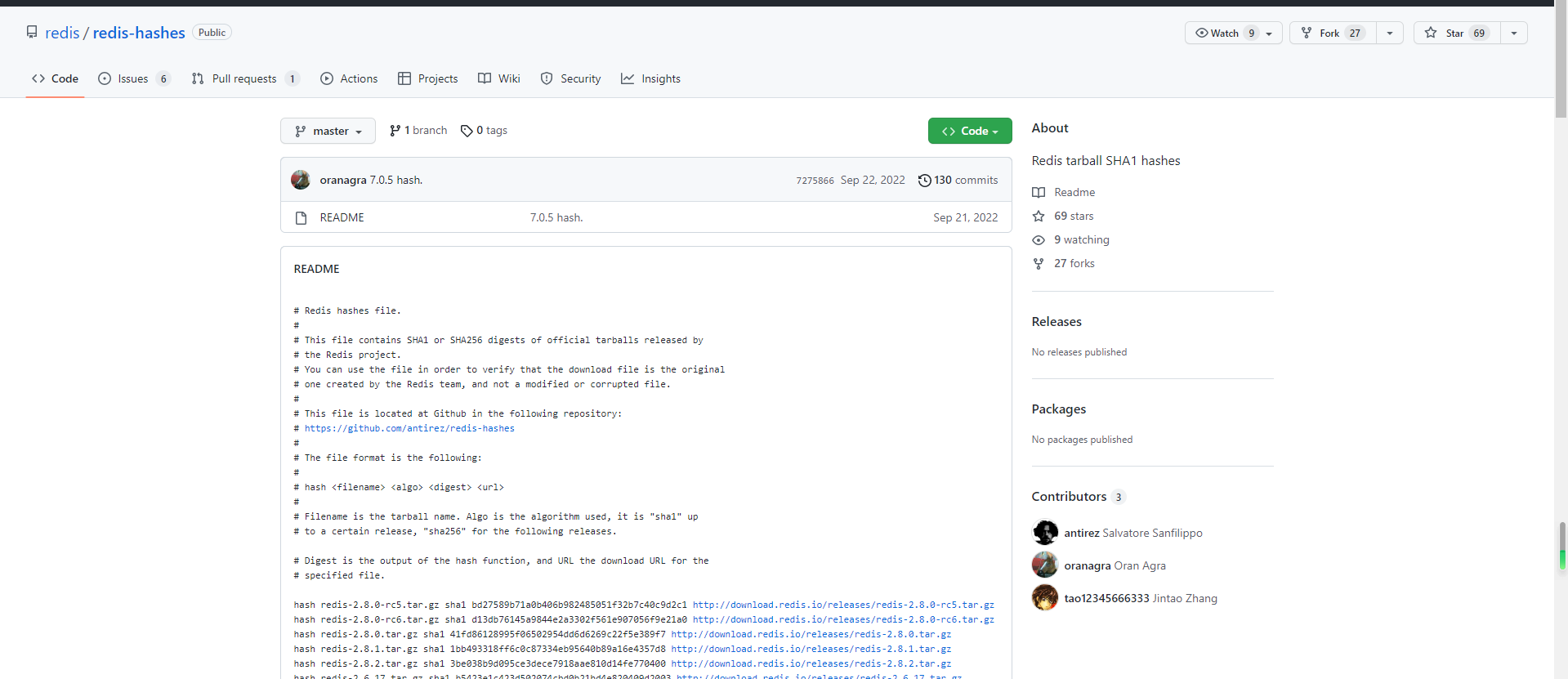The height and width of the screenshot is (679, 1568).
Task: Expand the Star lists dropdown arrow
Action: click(x=1514, y=33)
